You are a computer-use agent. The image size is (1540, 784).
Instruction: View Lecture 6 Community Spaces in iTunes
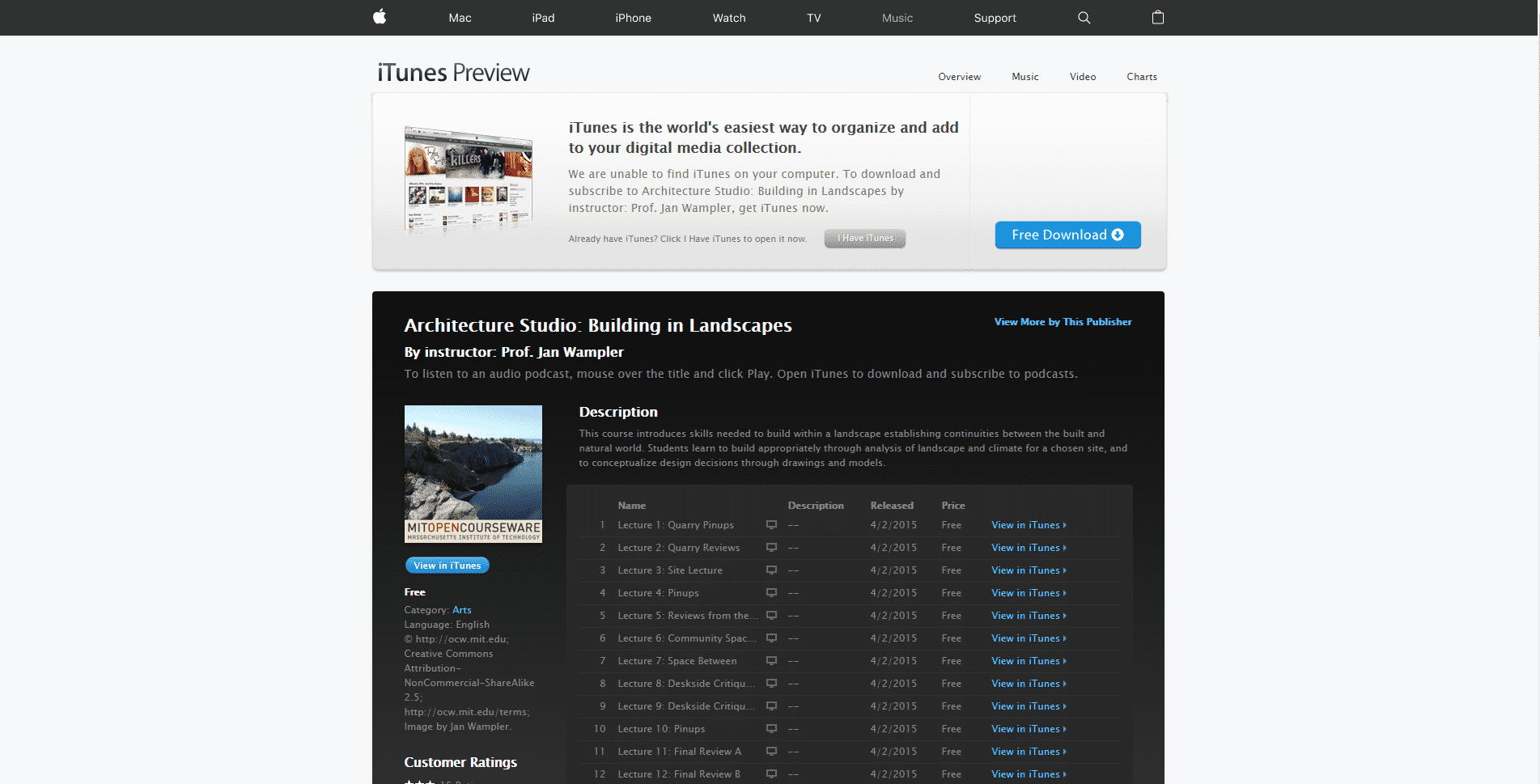[1029, 638]
